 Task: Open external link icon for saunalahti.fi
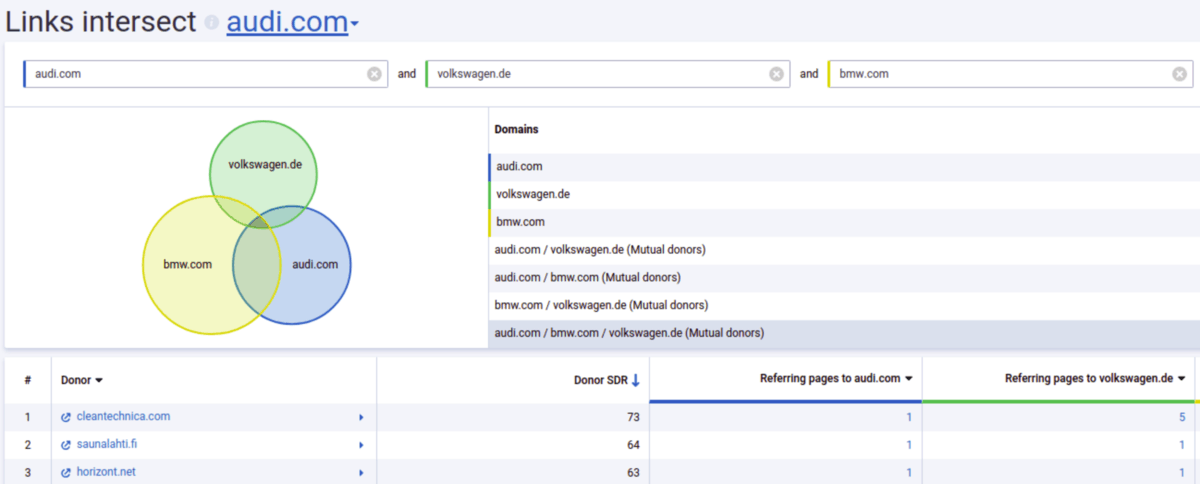click(66, 445)
